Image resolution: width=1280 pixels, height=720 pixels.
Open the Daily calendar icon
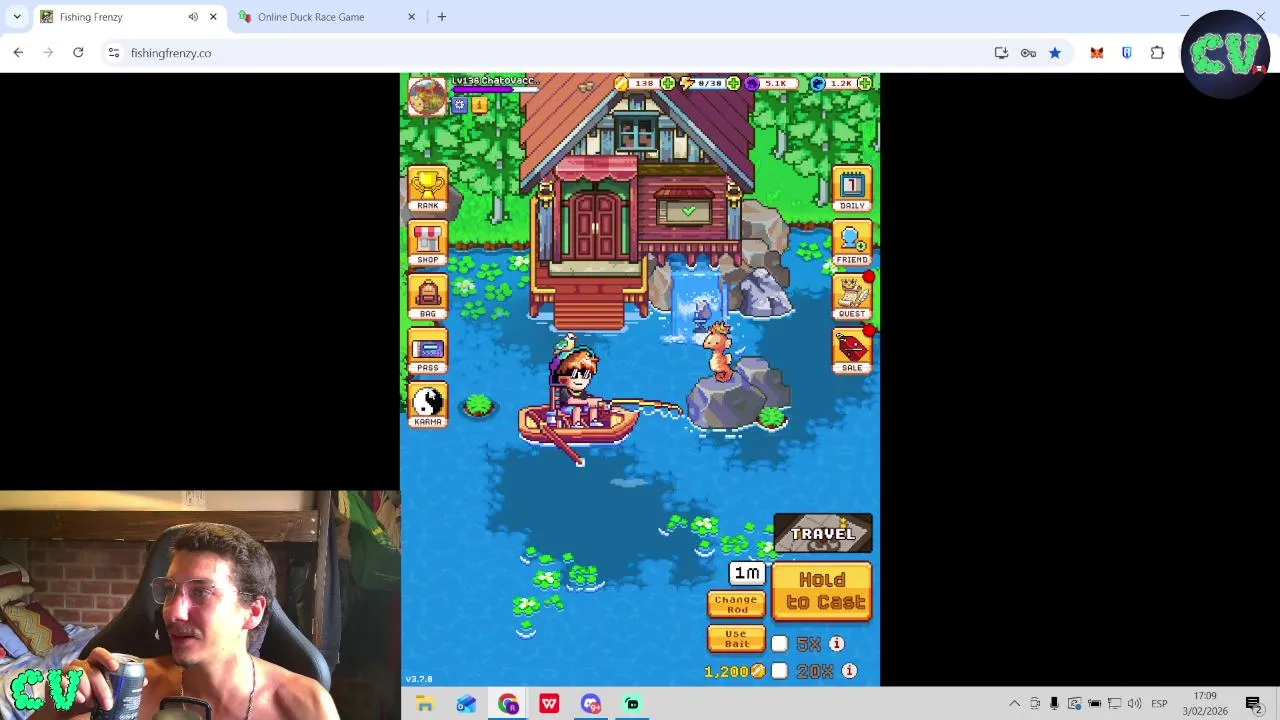point(852,188)
